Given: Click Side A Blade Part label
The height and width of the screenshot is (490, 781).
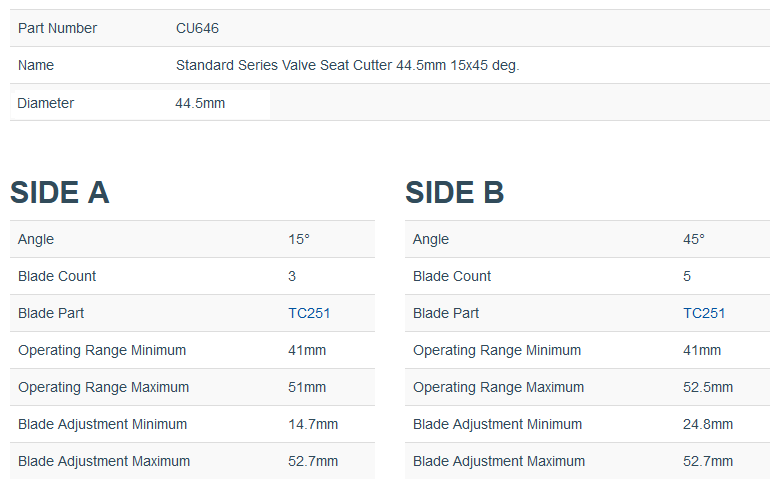Looking at the screenshot, I should pos(51,313).
